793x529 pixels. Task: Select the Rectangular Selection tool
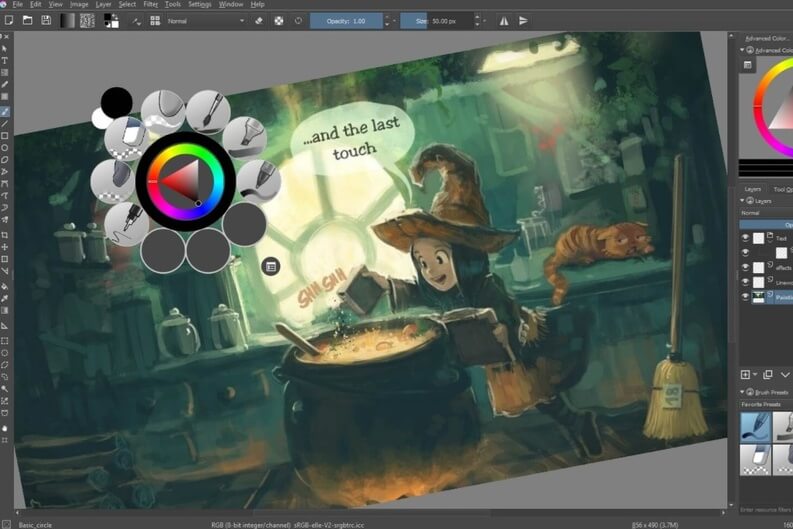5,341
